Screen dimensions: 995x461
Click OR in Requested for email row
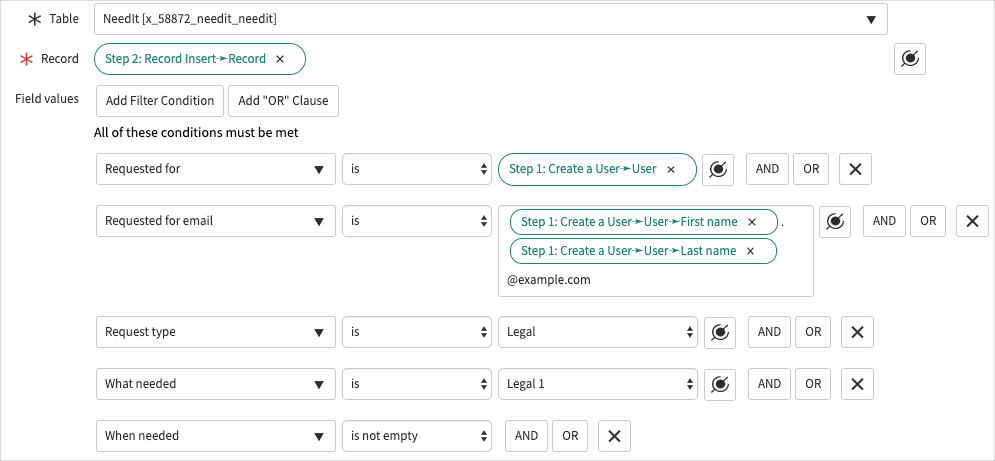(928, 221)
